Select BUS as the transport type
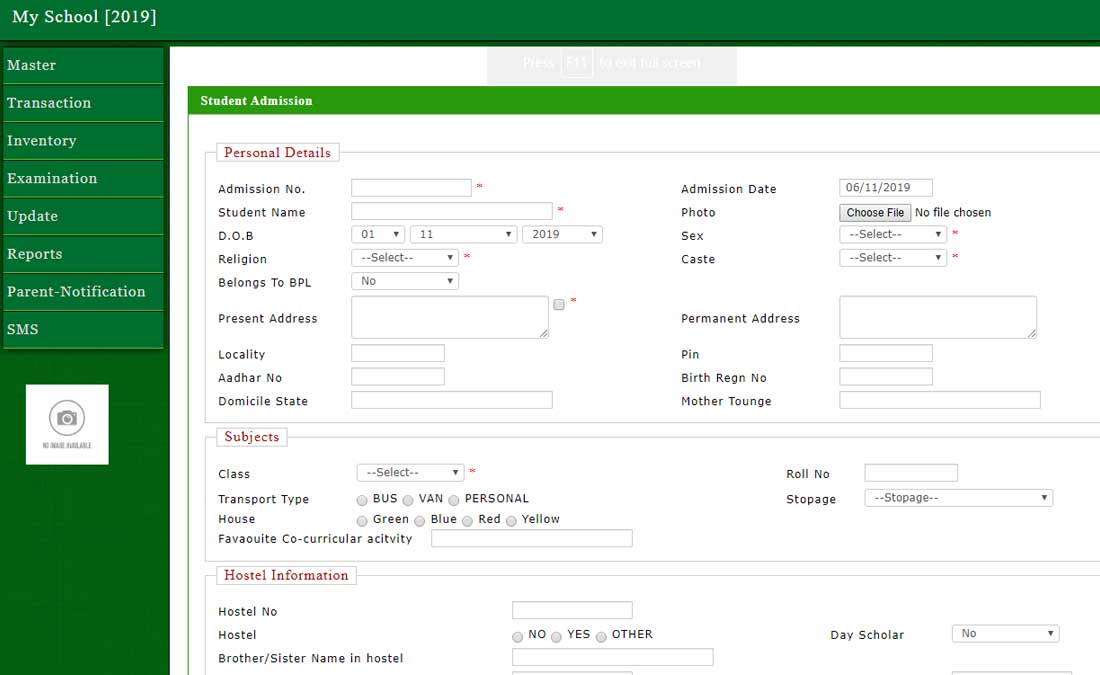This screenshot has height=675, width=1100. (x=361, y=499)
